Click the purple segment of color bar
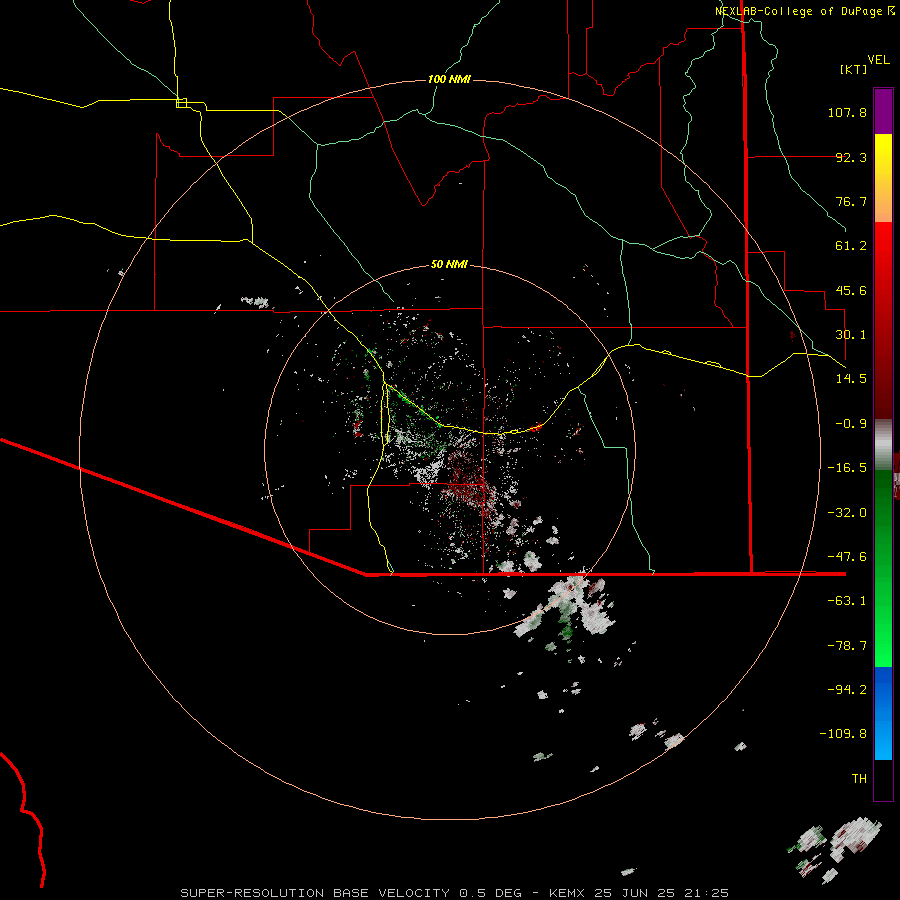 (883, 111)
